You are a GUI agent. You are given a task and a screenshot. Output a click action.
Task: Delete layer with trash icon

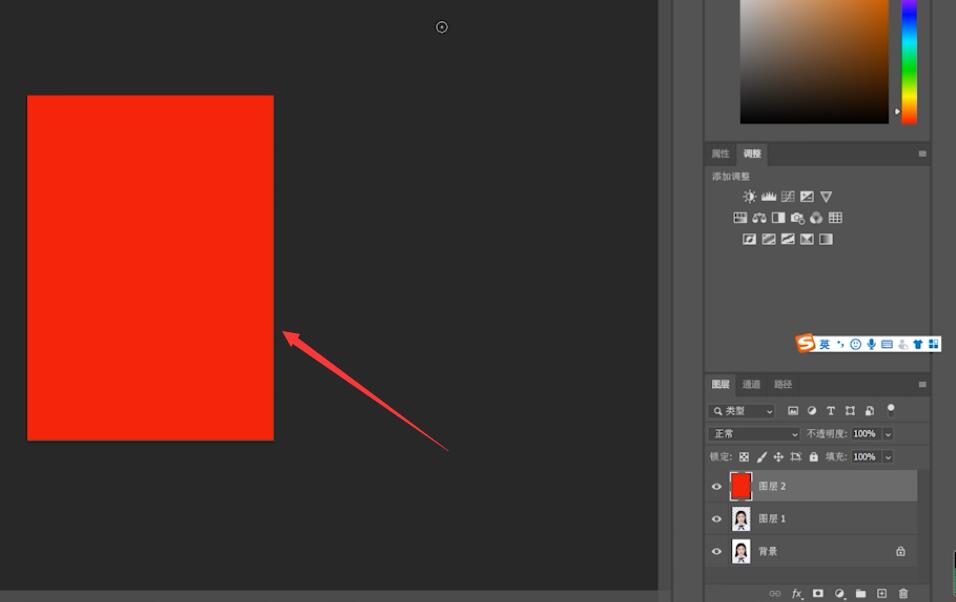[903, 593]
